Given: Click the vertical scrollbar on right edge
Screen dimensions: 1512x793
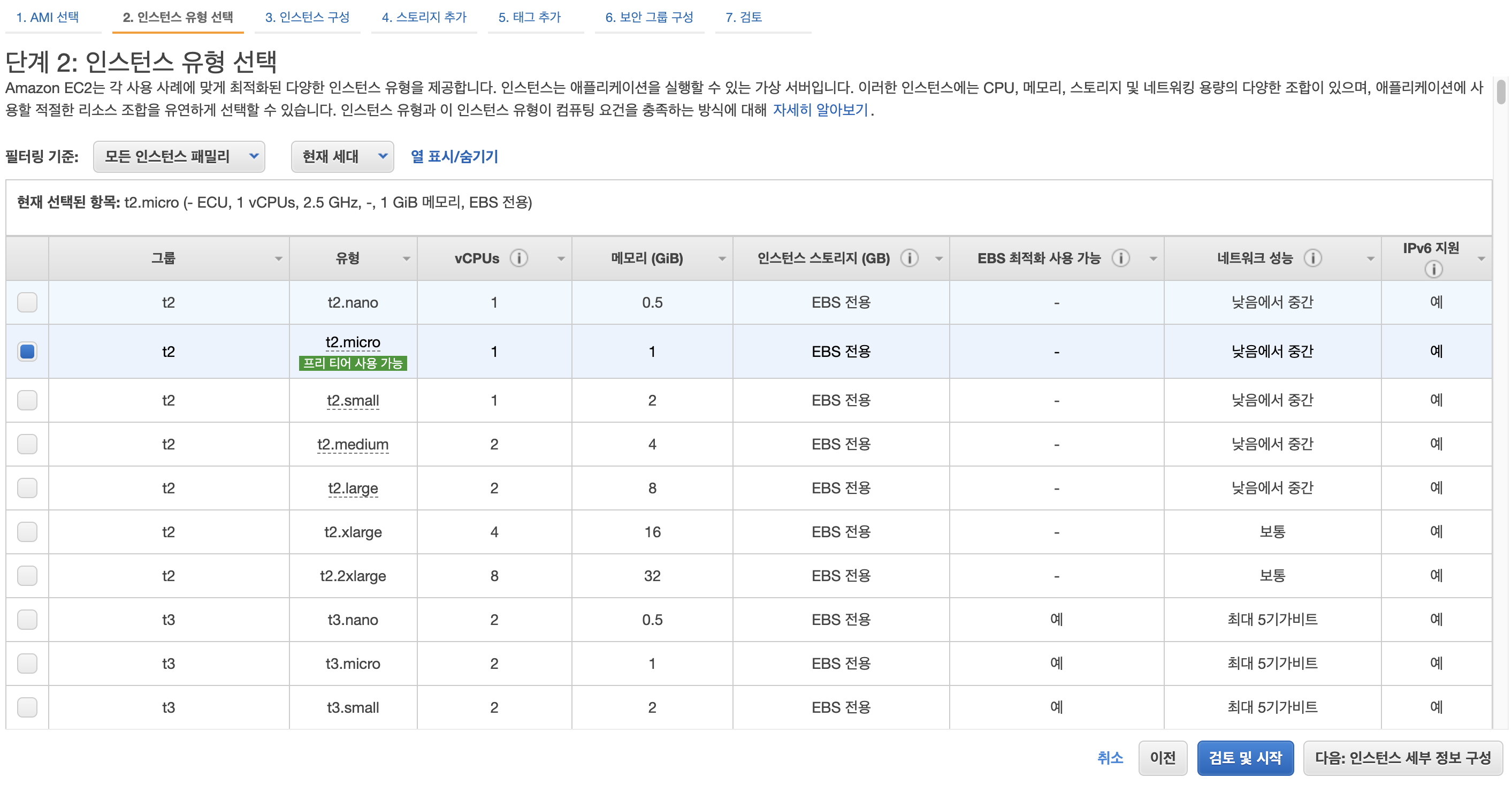Looking at the screenshot, I should click(1501, 91).
